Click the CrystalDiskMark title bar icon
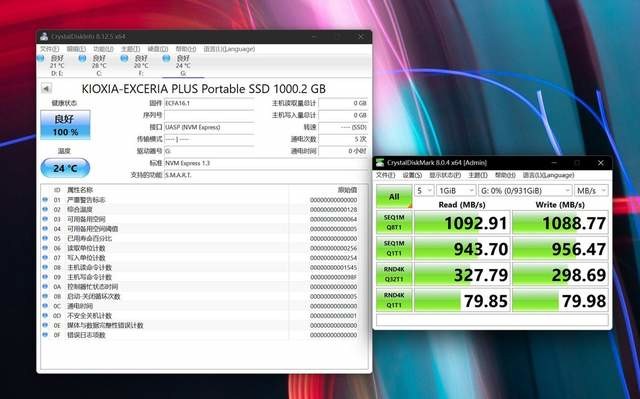The image size is (640, 399). coord(380,163)
